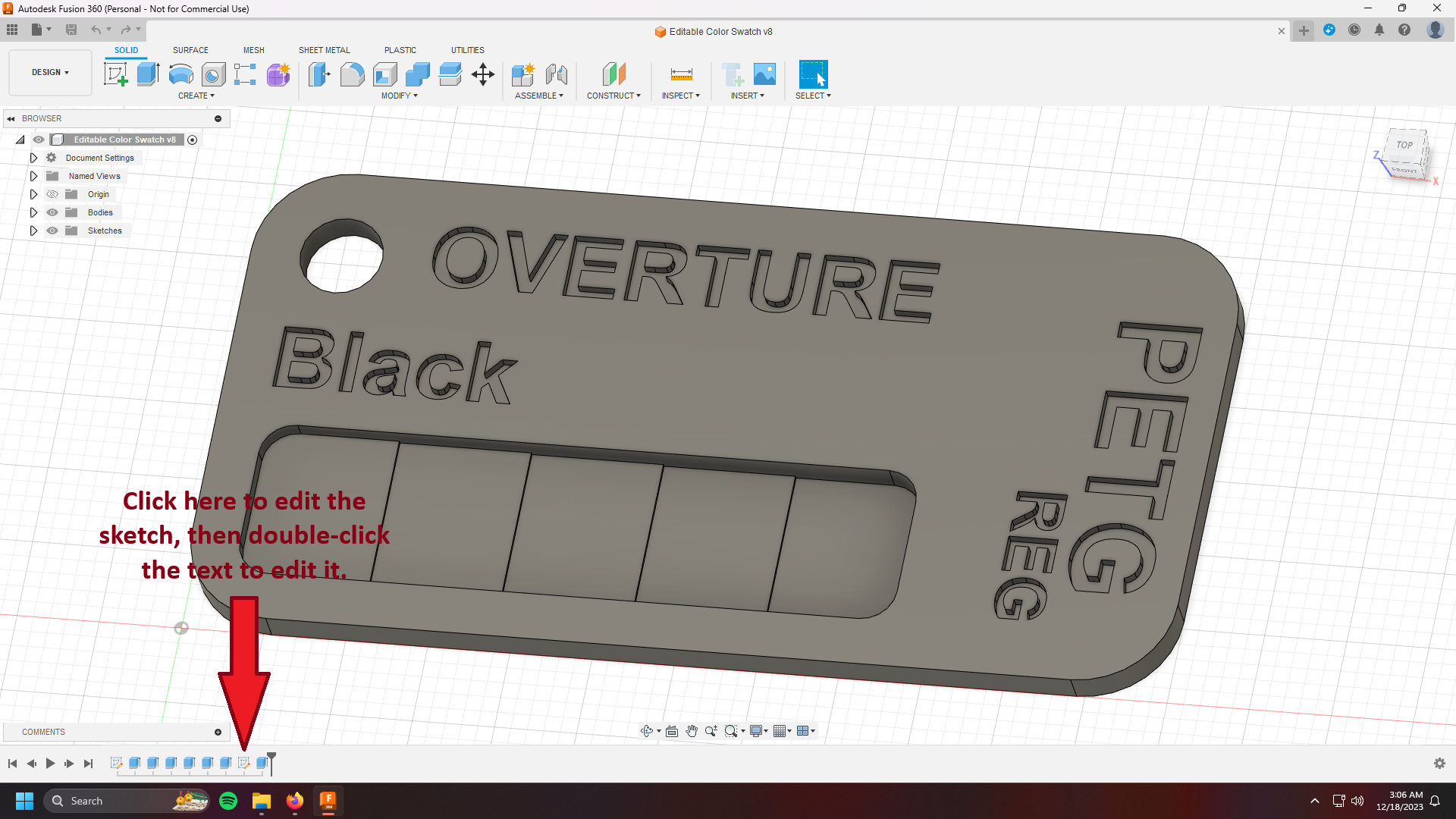Click the sketch feature under red arrow

coord(243,763)
